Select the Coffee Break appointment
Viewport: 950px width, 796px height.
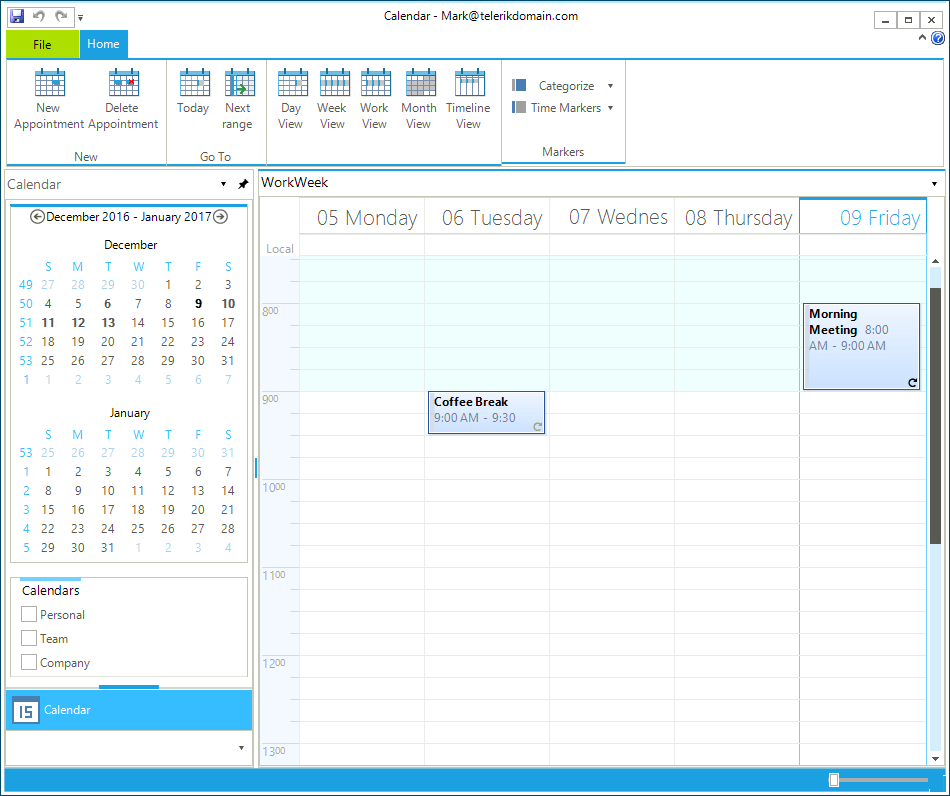[487, 412]
